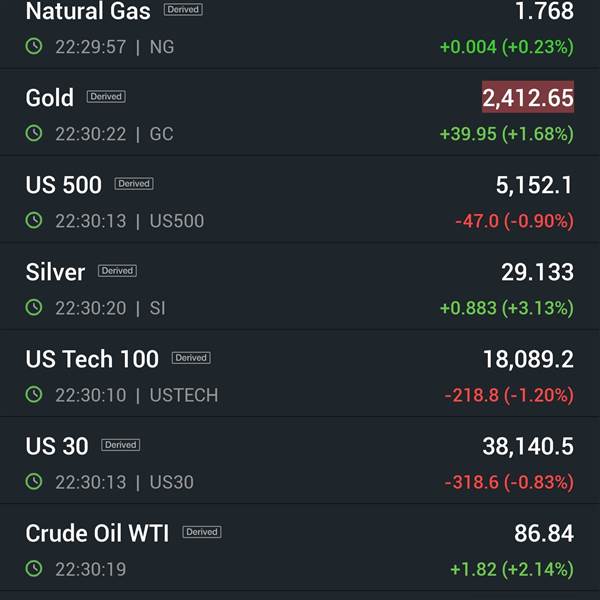Viewport: 600px width, 600px height.
Task: Click the clock icon in Gold row
Action: pyautogui.click(x=34, y=133)
